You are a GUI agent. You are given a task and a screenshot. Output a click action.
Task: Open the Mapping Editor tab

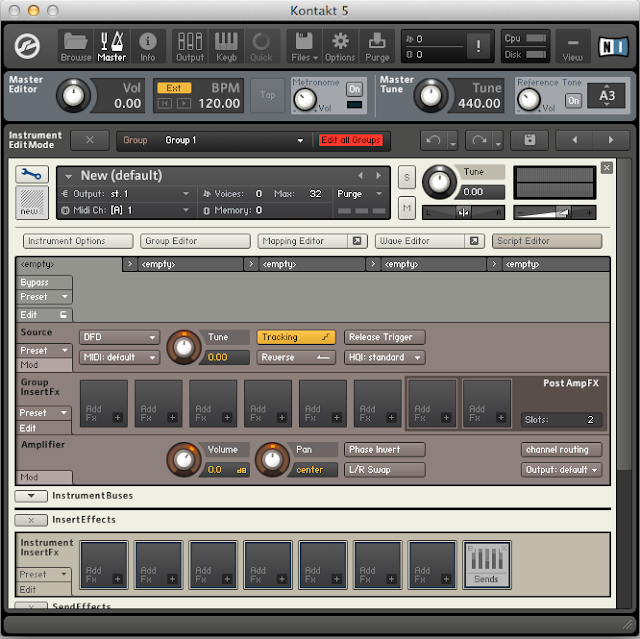point(302,241)
